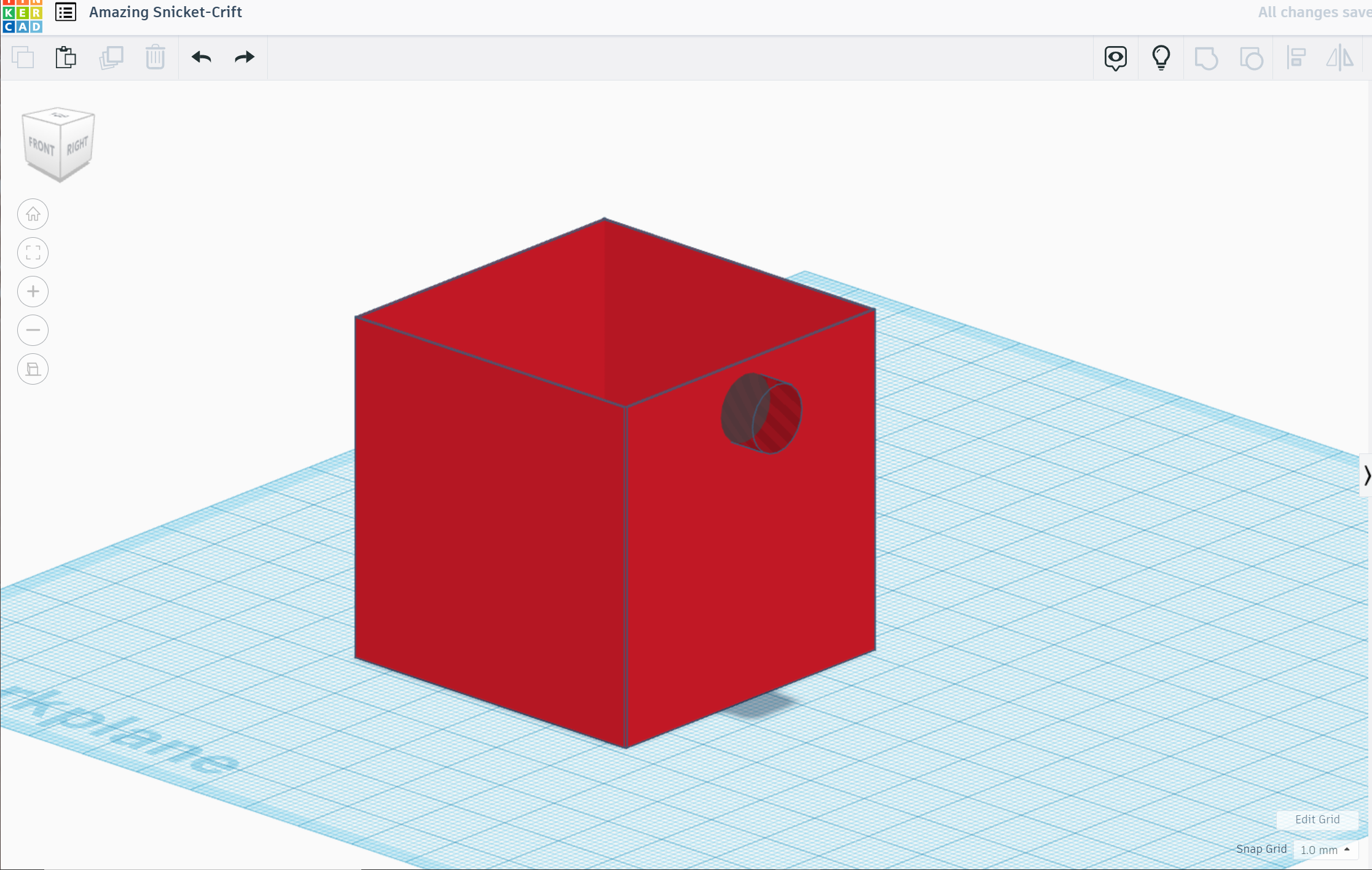1372x870 pixels.
Task: Switch between orthographic and perspective view
Action: point(33,369)
